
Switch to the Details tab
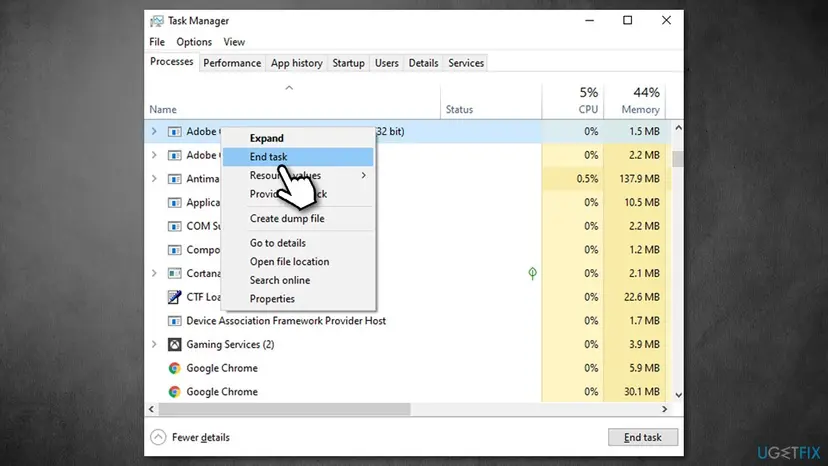423,63
